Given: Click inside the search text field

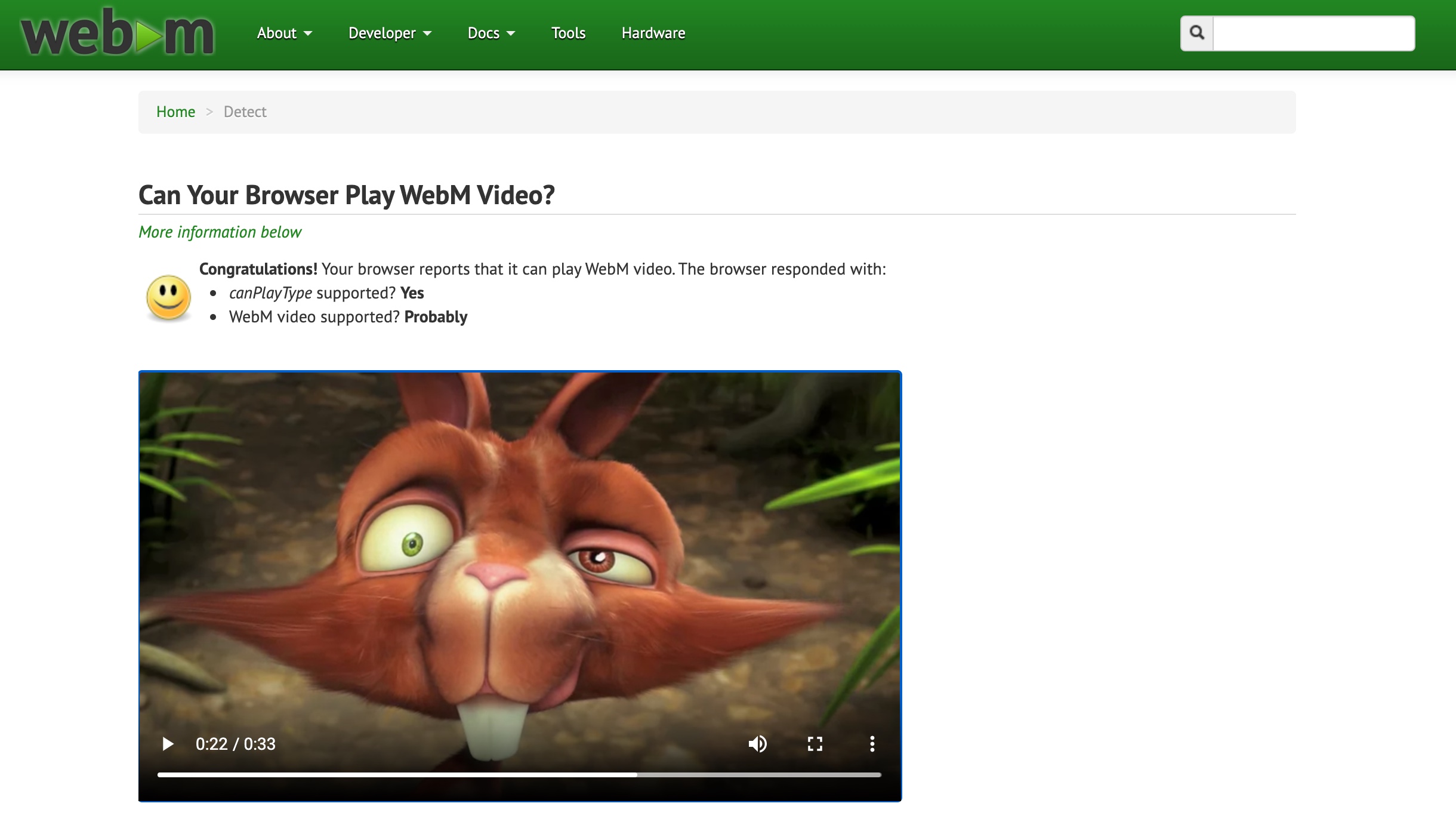Looking at the screenshot, I should 1313,33.
